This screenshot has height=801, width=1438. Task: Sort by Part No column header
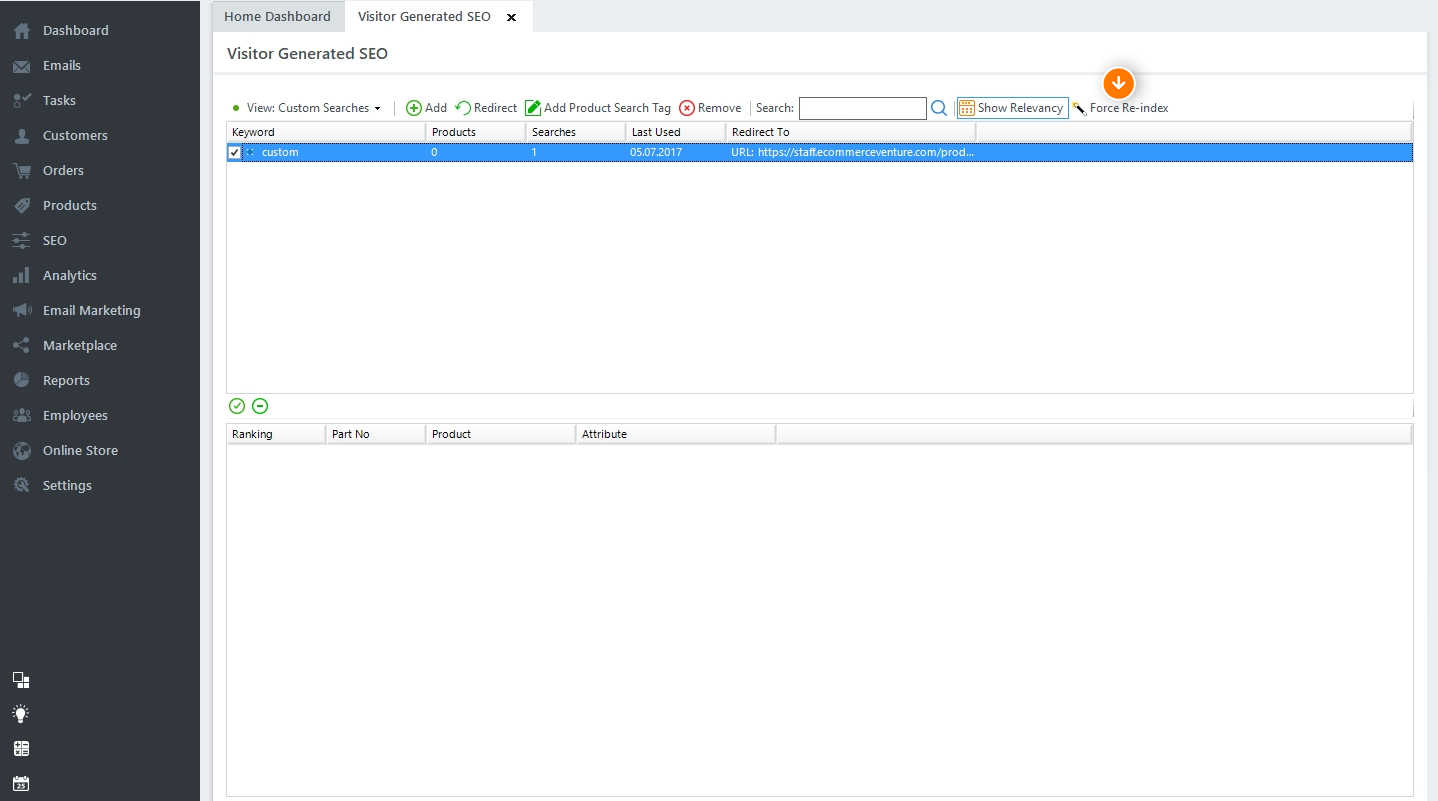(376, 434)
